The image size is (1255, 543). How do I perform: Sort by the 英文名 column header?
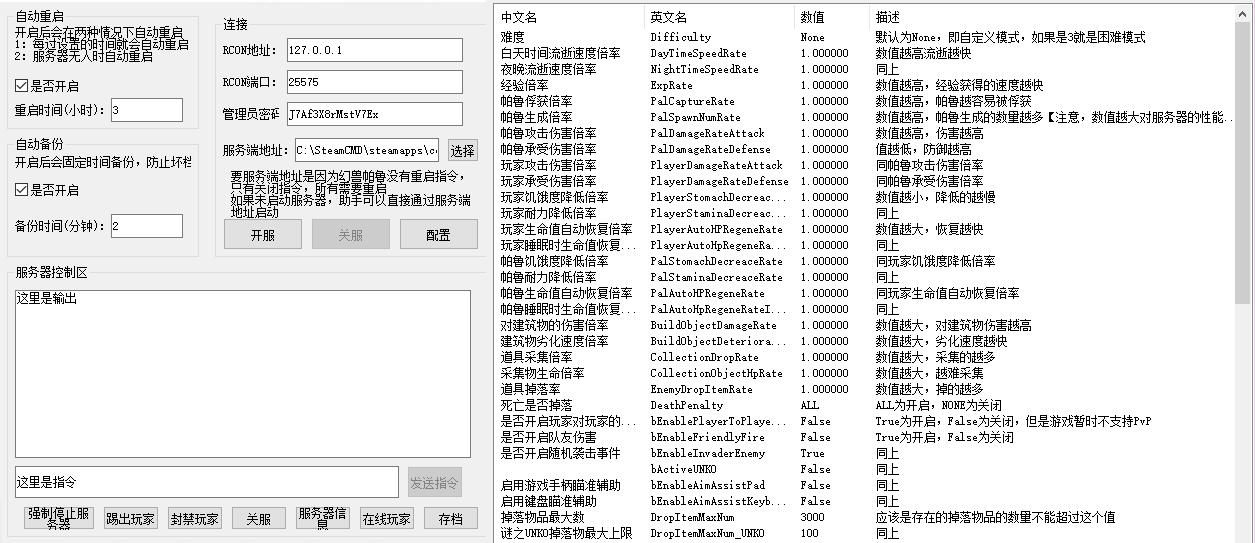pos(720,17)
